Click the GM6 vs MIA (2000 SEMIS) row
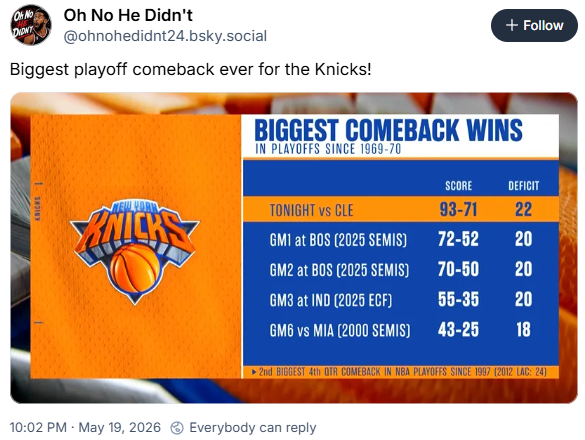This screenshot has width=585, height=440. point(401,330)
